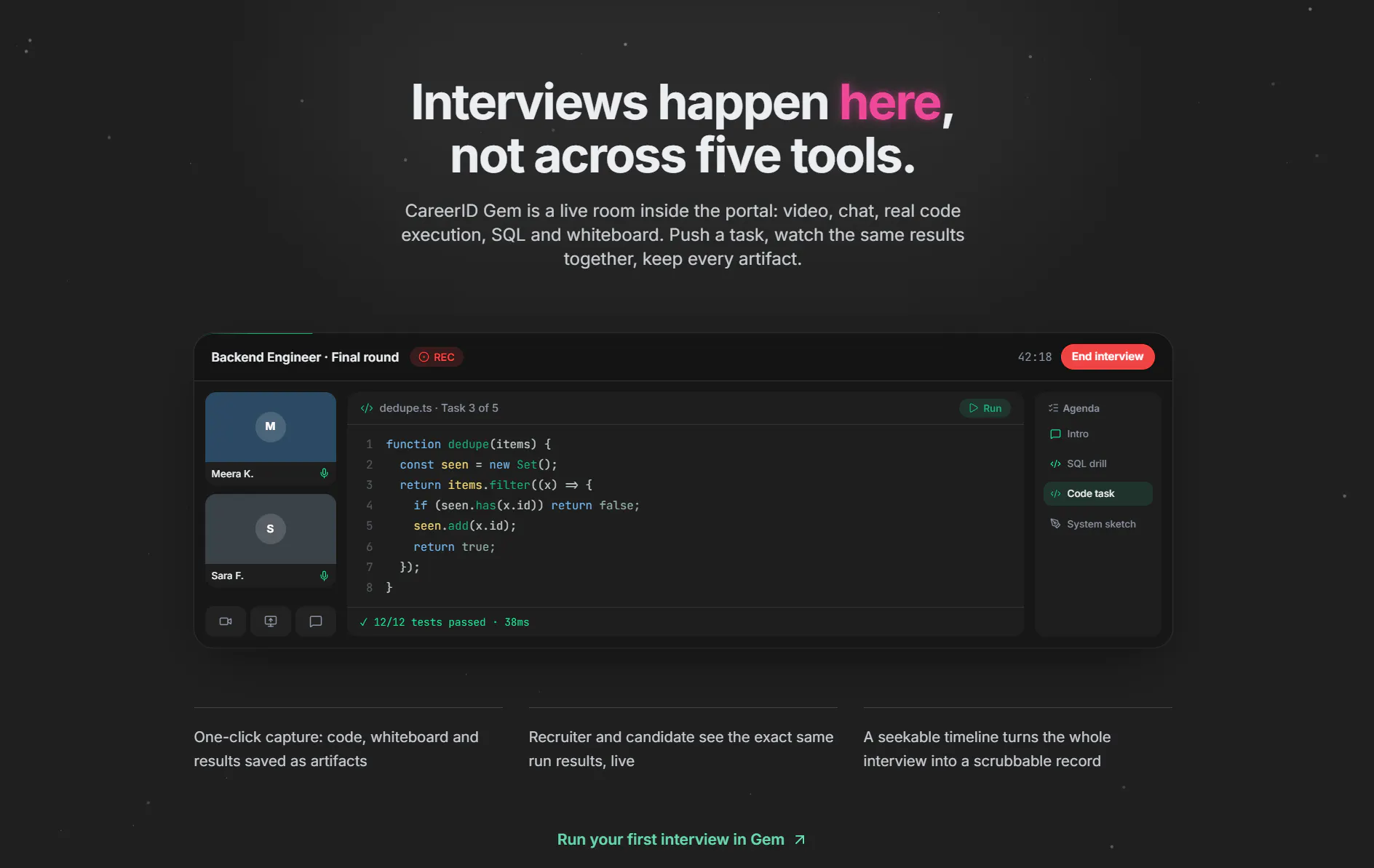This screenshot has width=1374, height=868.
Task: Click the screen share icon
Action: coord(271,621)
